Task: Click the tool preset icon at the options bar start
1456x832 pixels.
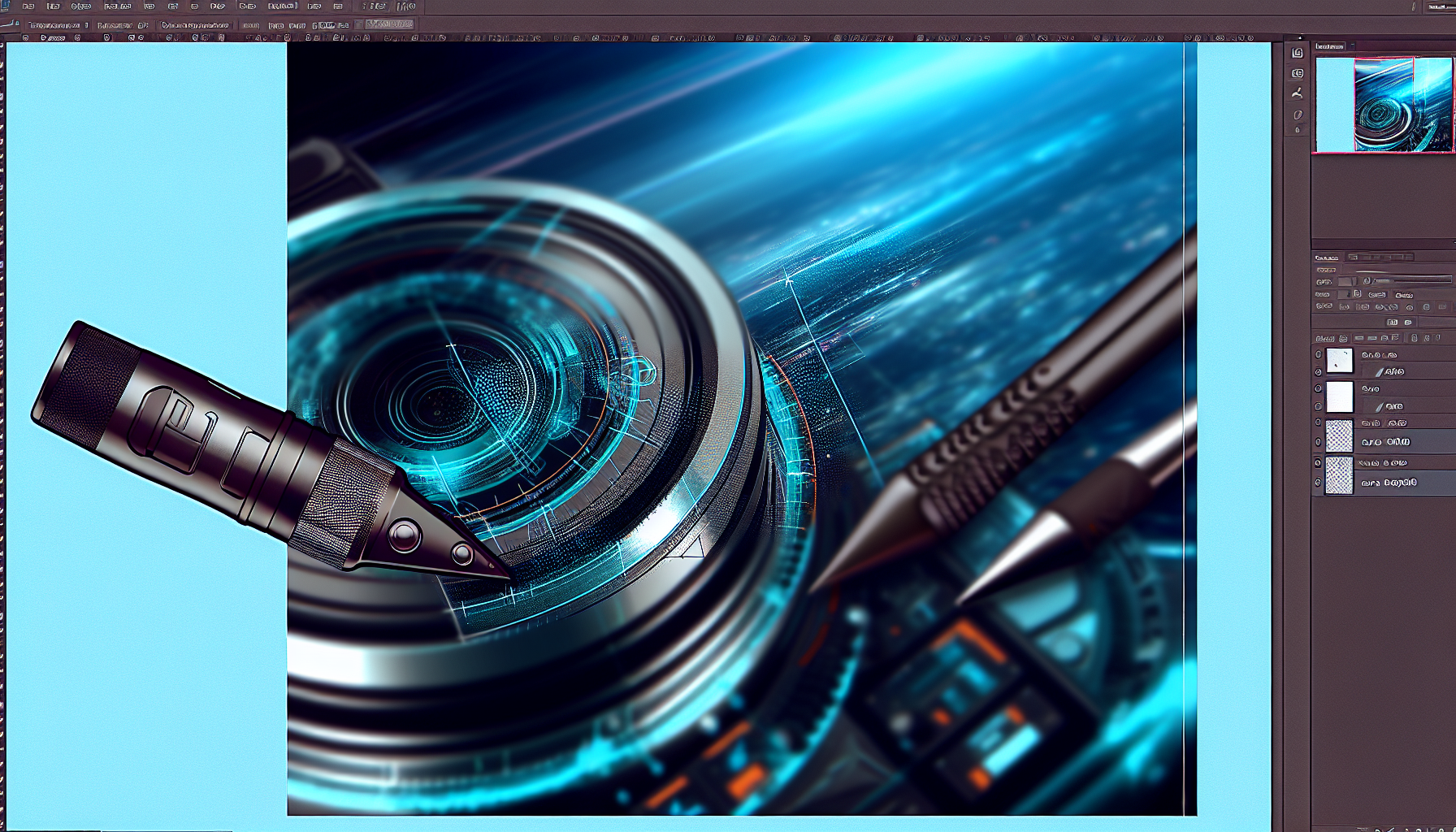Action: pyautogui.click(x=10, y=24)
